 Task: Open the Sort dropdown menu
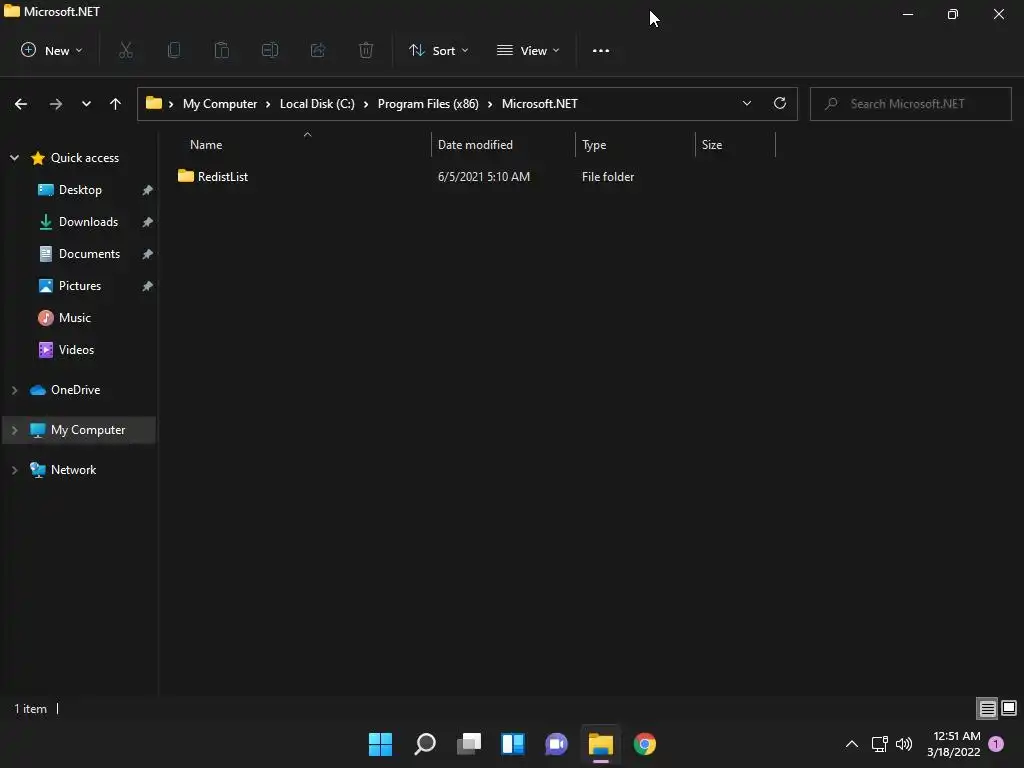(x=438, y=50)
